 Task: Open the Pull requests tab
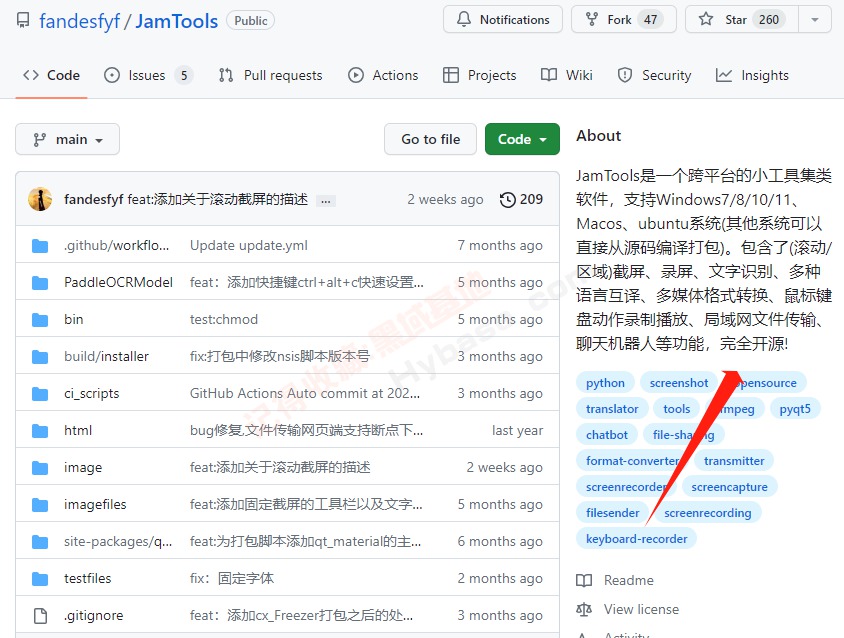click(x=271, y=75)
